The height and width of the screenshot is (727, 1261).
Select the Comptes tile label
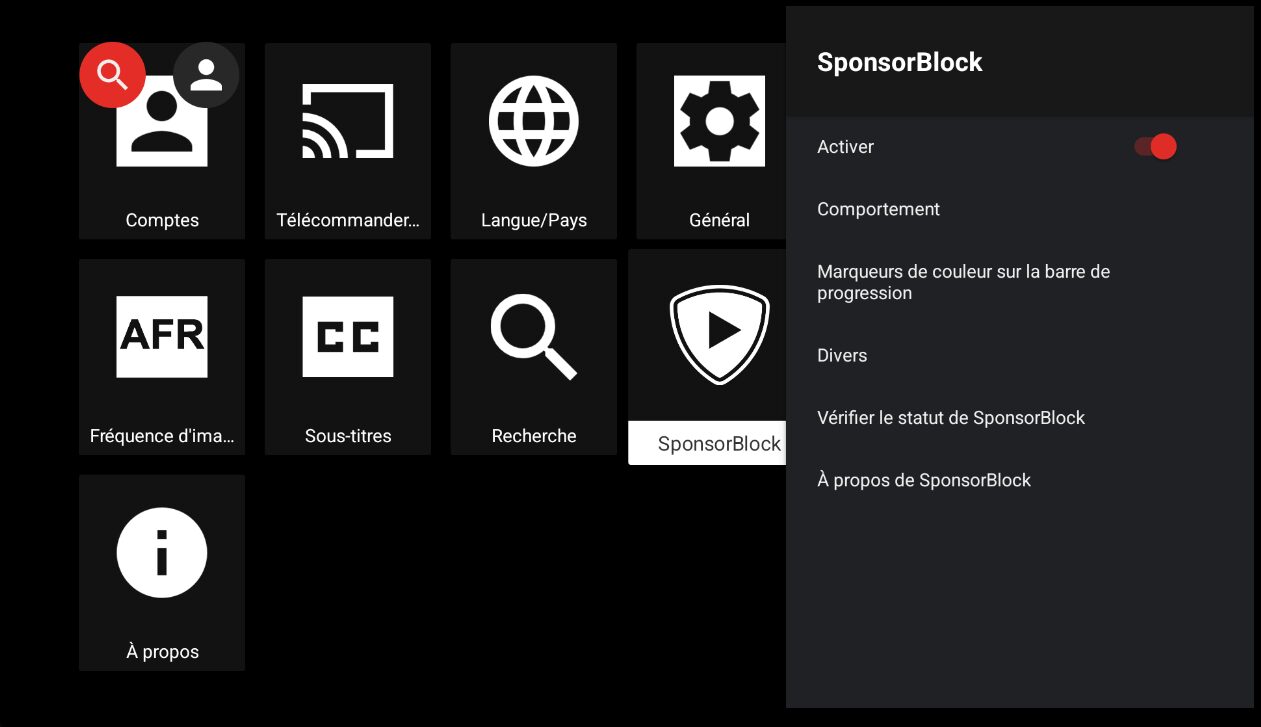click(x=162, y=220)
